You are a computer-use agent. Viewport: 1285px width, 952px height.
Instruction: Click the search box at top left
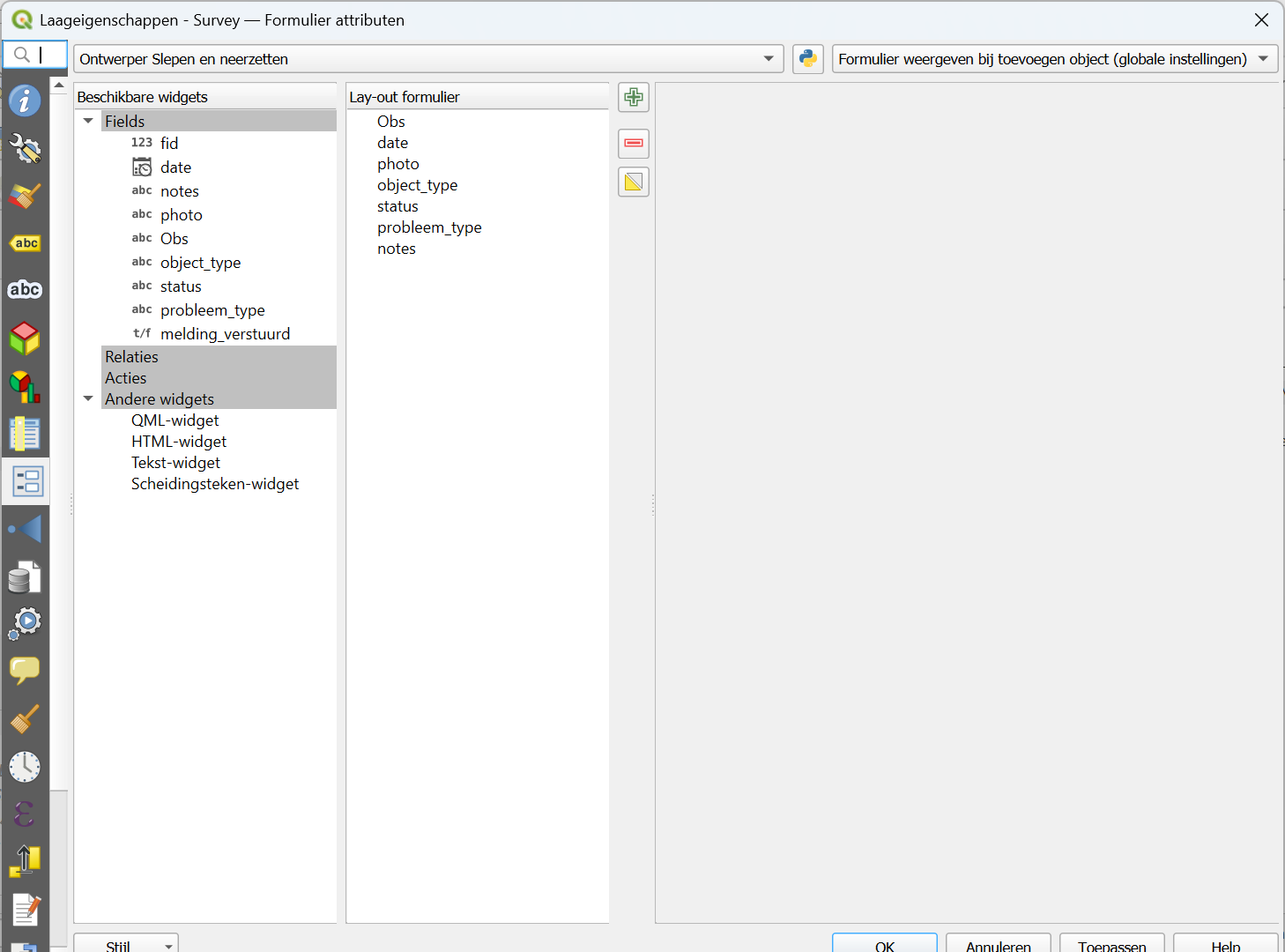(x=35, y=55)
